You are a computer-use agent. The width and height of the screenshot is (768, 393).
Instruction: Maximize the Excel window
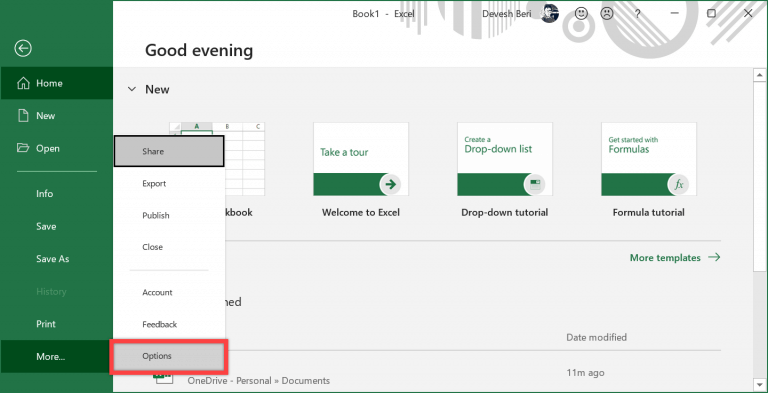click(711, 14)
